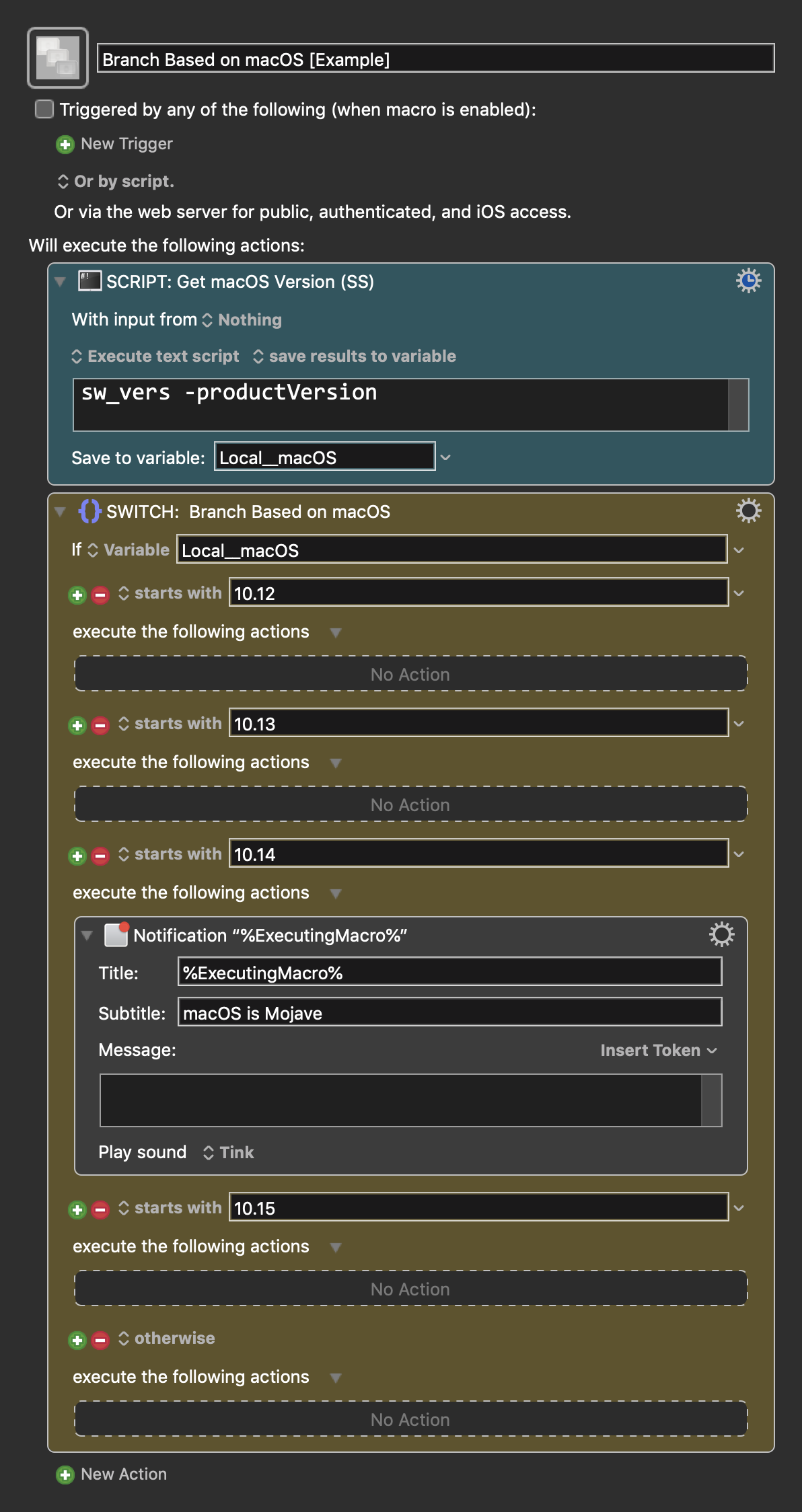802x1512 pixels.
Task: Change the 'otherwise' condition popup
Action: 167,1338
